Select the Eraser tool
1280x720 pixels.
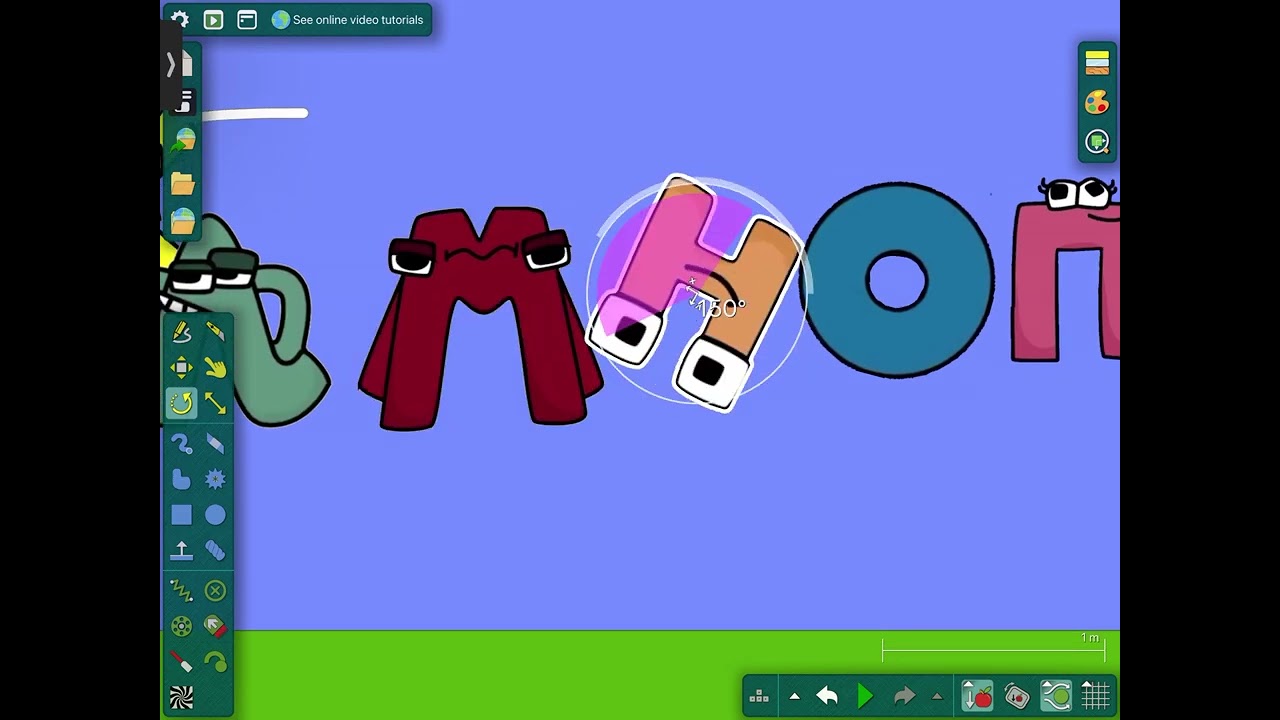tap(215, 443)
